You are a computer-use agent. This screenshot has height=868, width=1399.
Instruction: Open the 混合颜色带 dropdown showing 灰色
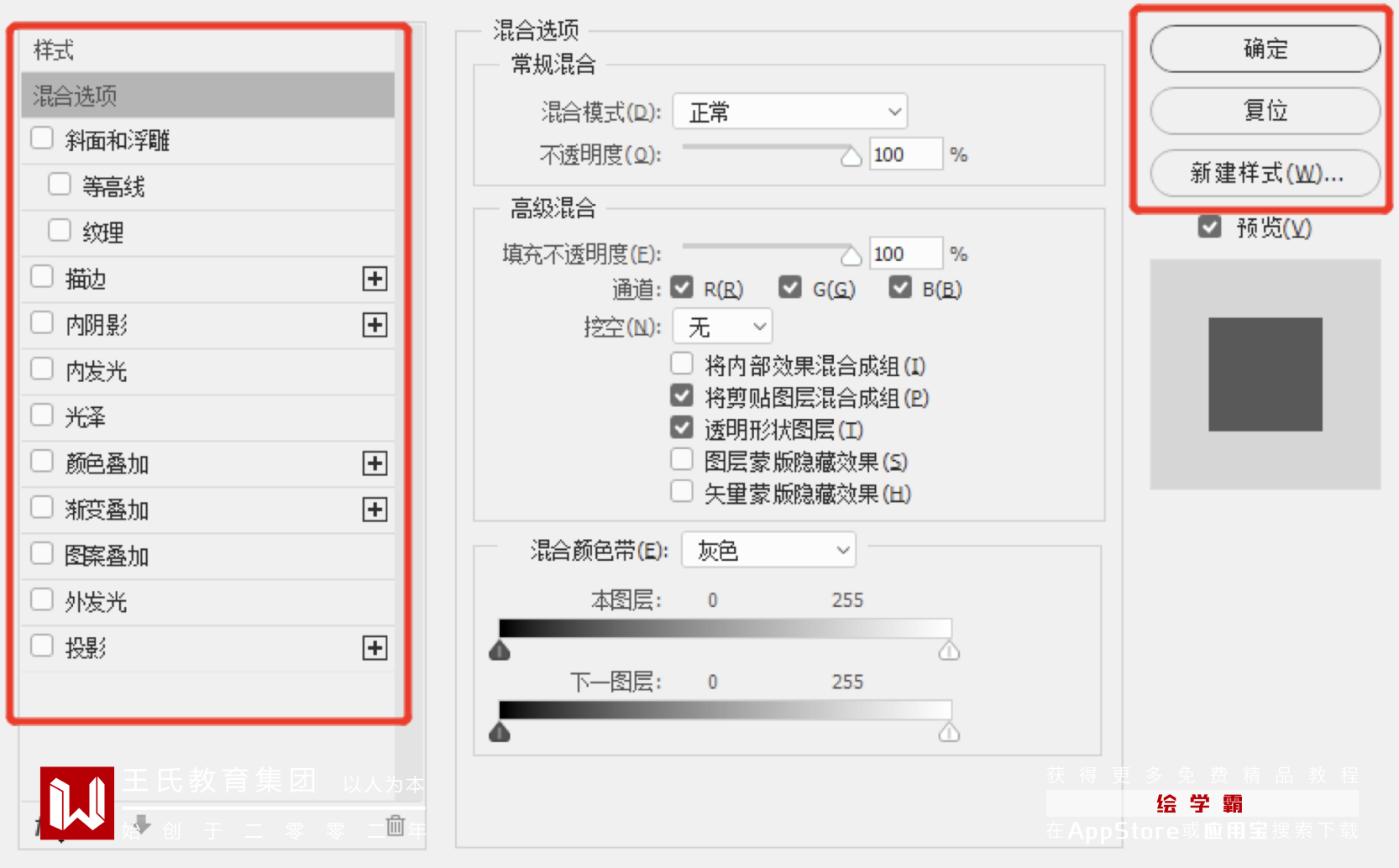click(768, 550)
